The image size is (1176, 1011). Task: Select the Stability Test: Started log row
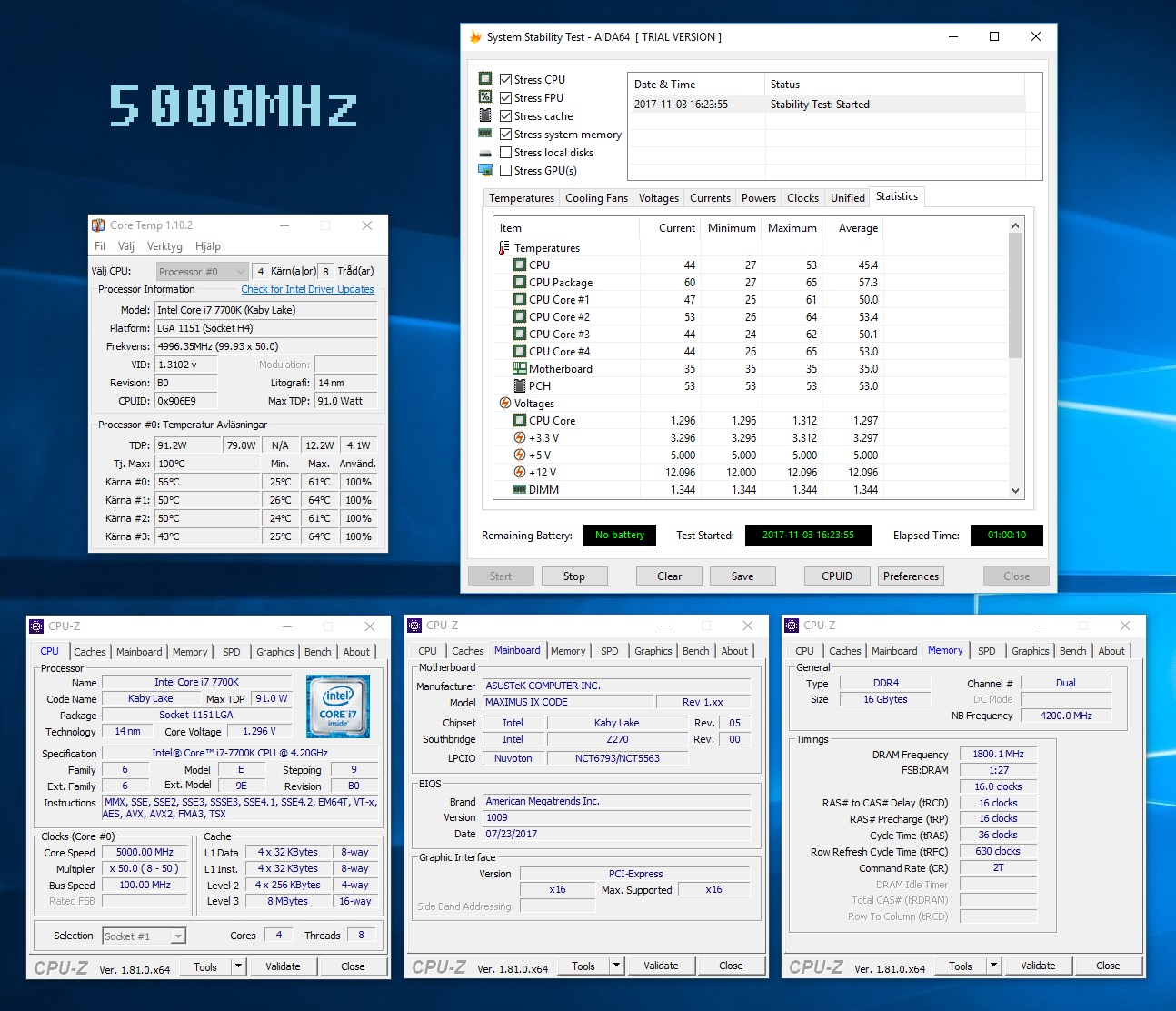click(827, 105)
